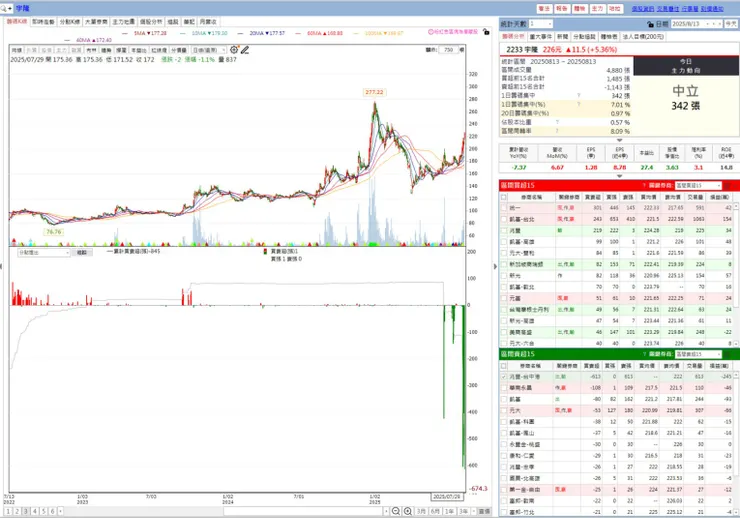Screen dimensions: 740x518
Task: Check the box for 華南永昌 in sell list
Action: [x=504, y=388]
